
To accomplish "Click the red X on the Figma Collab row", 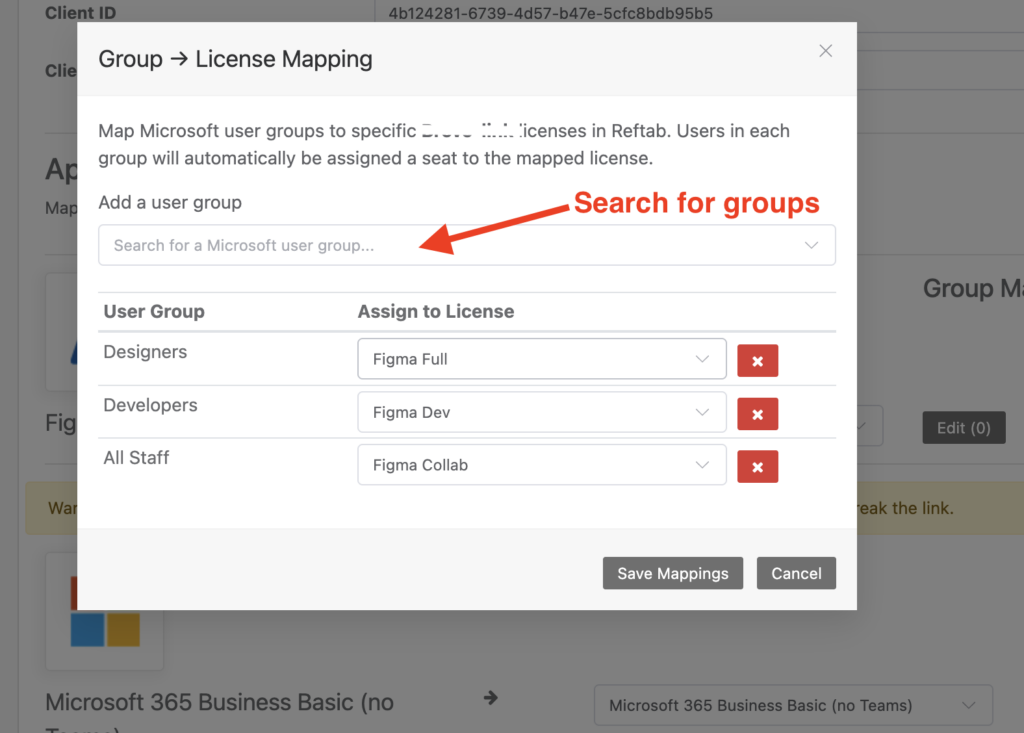I will 757,466.
